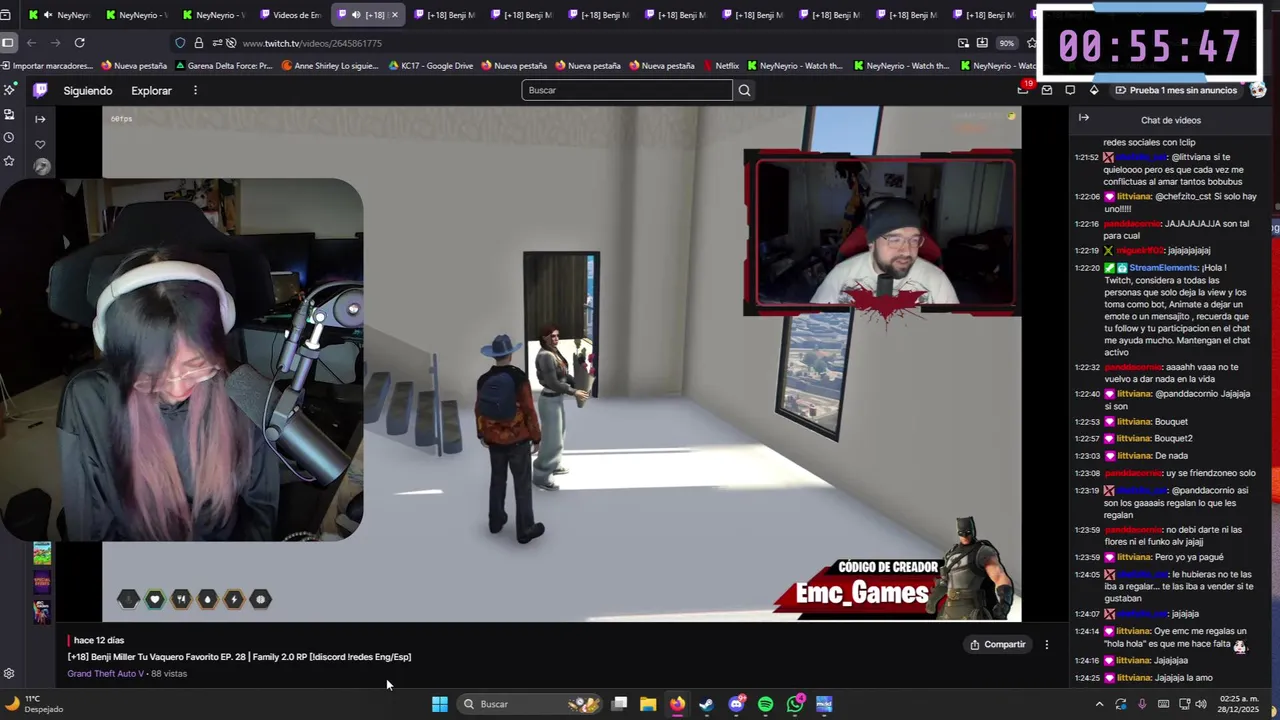1280x720 pixels.
Task: Open the Task View taskbar icon
Action: [x=619, y=704]
